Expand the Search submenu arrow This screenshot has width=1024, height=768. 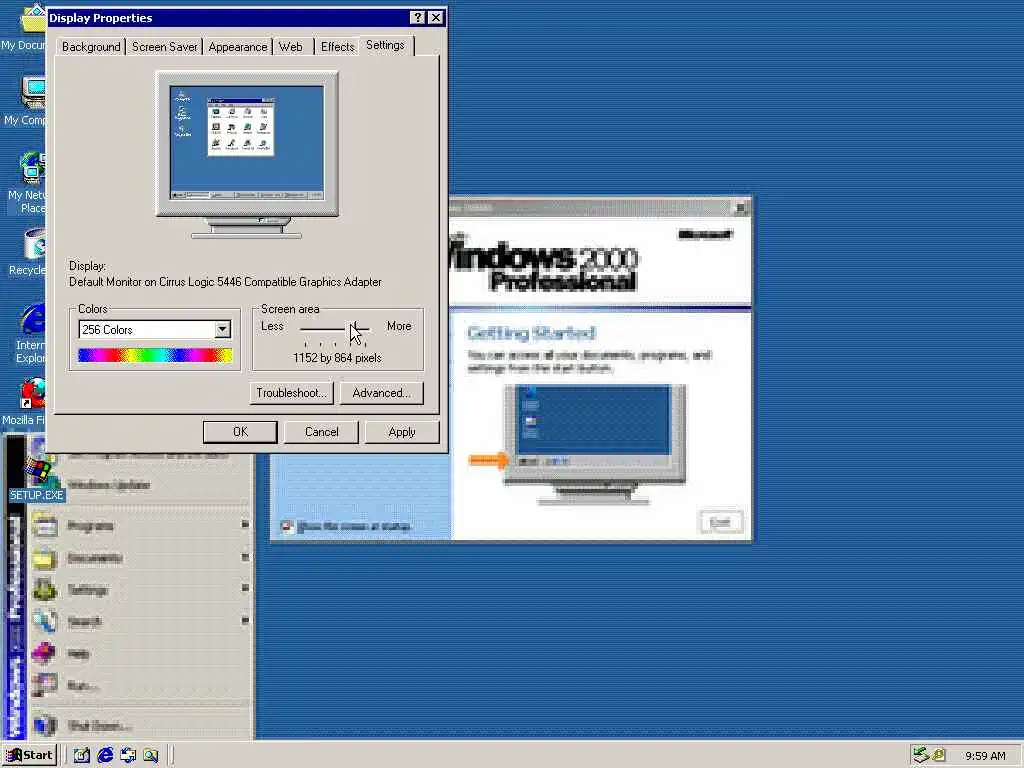245,620
